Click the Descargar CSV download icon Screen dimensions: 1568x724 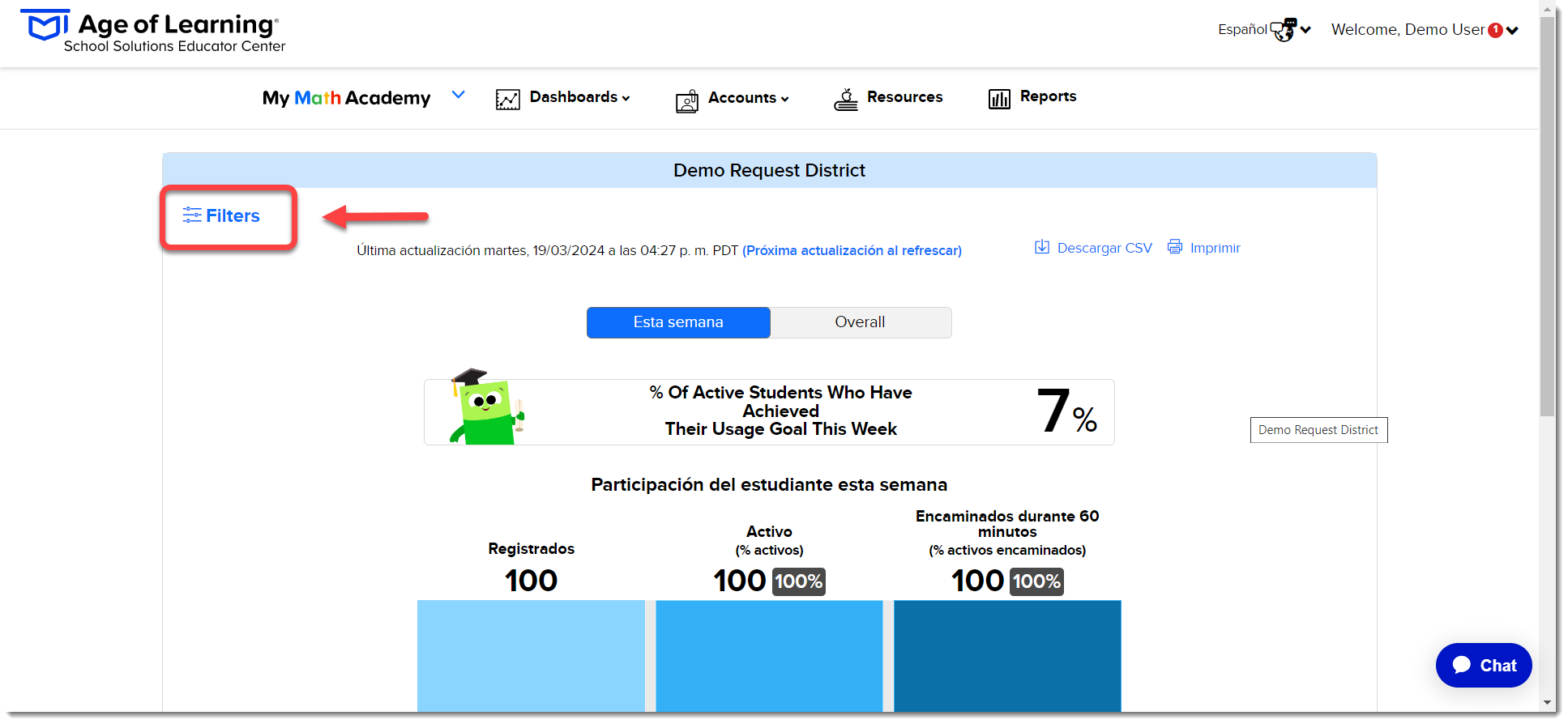1042,246
